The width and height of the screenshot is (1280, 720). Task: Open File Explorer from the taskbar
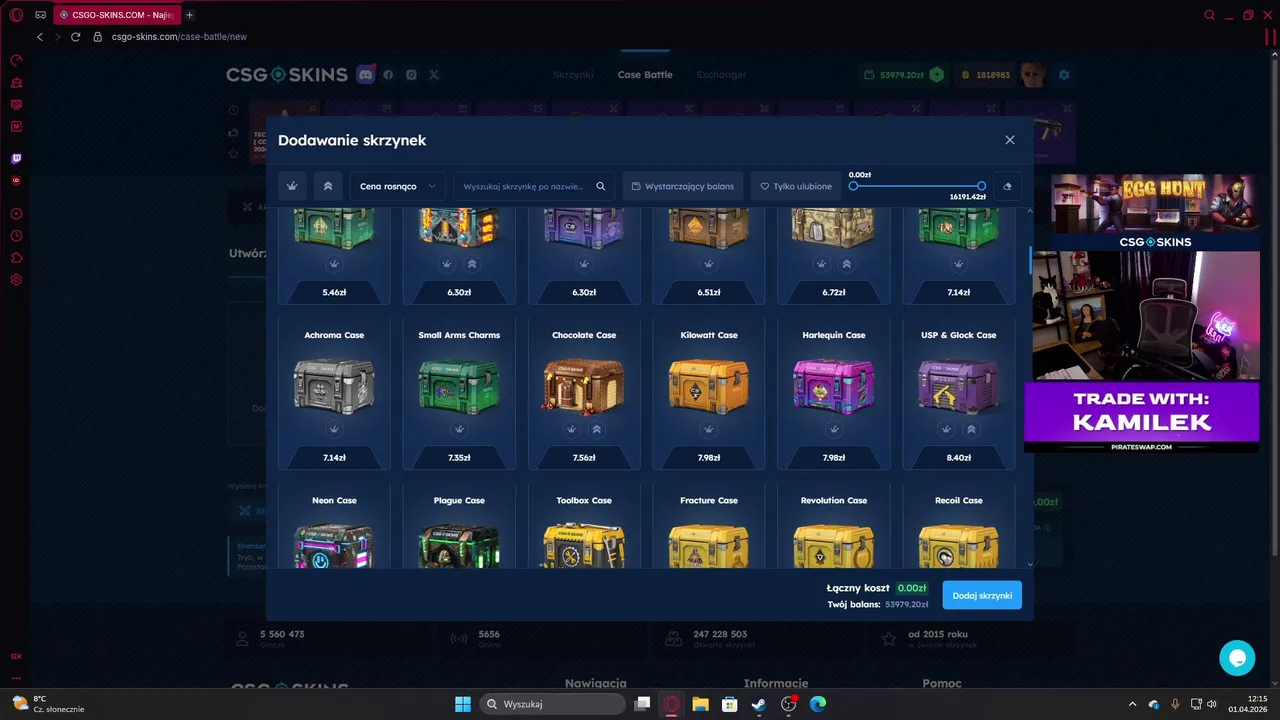pos(700,704)
